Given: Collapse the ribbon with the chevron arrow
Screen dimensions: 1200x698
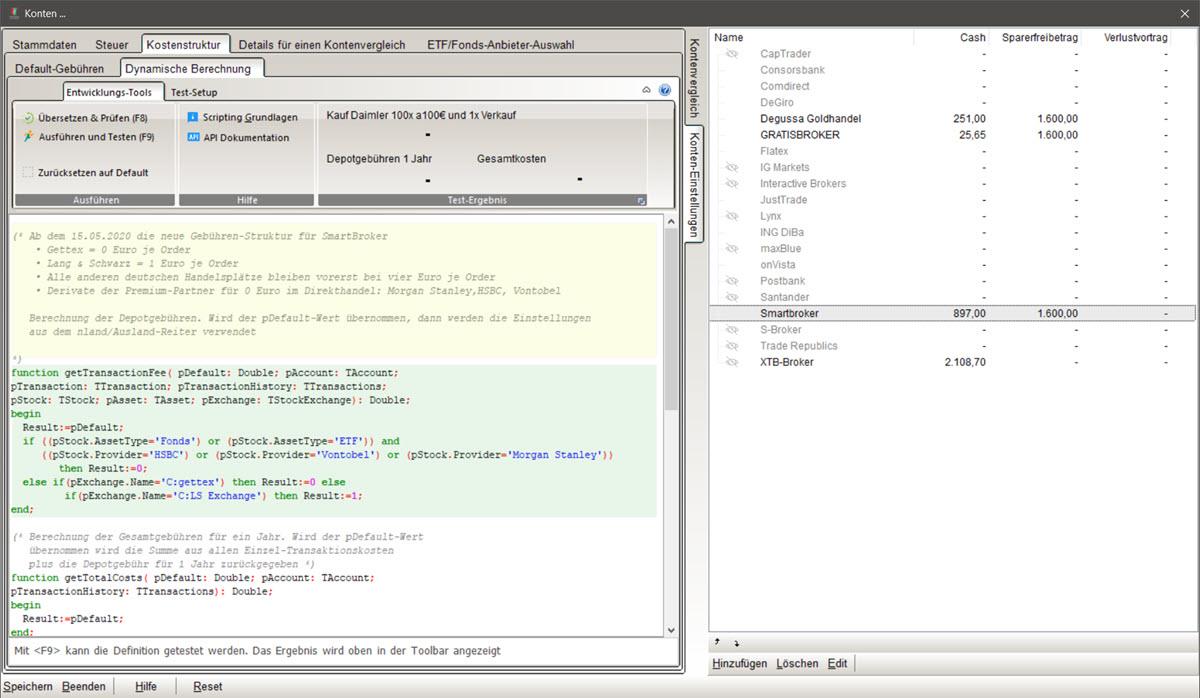Looking at the screenshot, I should pyautogui.click(x=646, y=90).
